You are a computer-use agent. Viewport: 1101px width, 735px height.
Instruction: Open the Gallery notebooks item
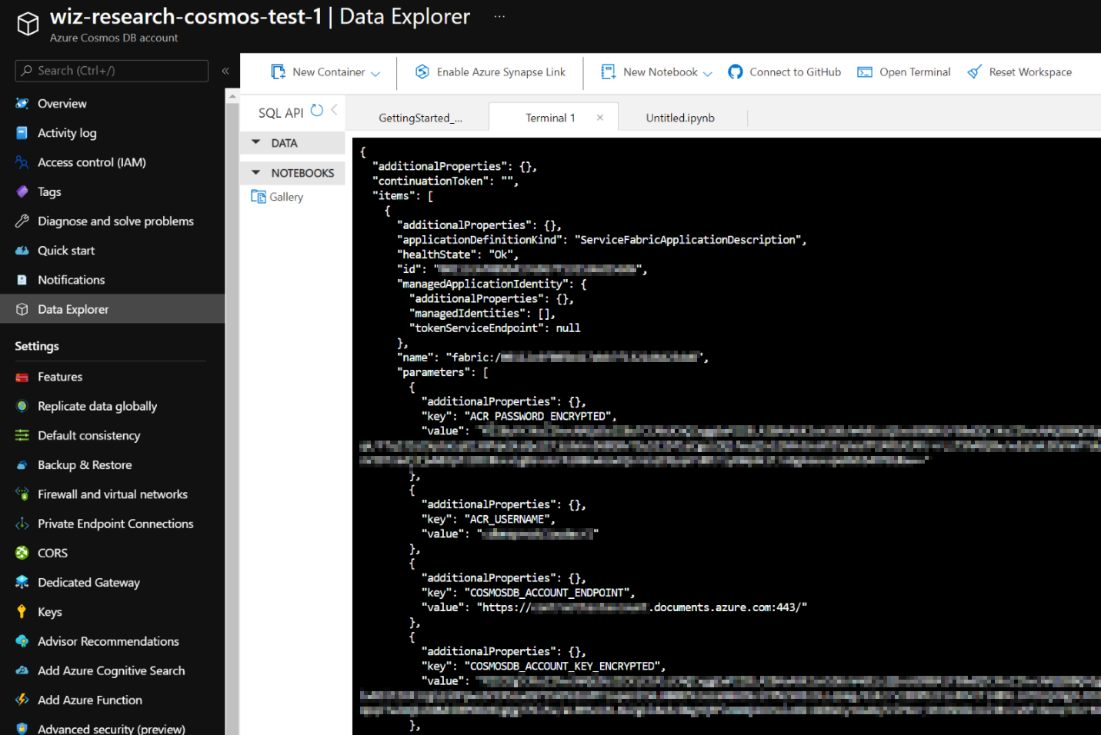pyautogui.click(x=278, y=197)
